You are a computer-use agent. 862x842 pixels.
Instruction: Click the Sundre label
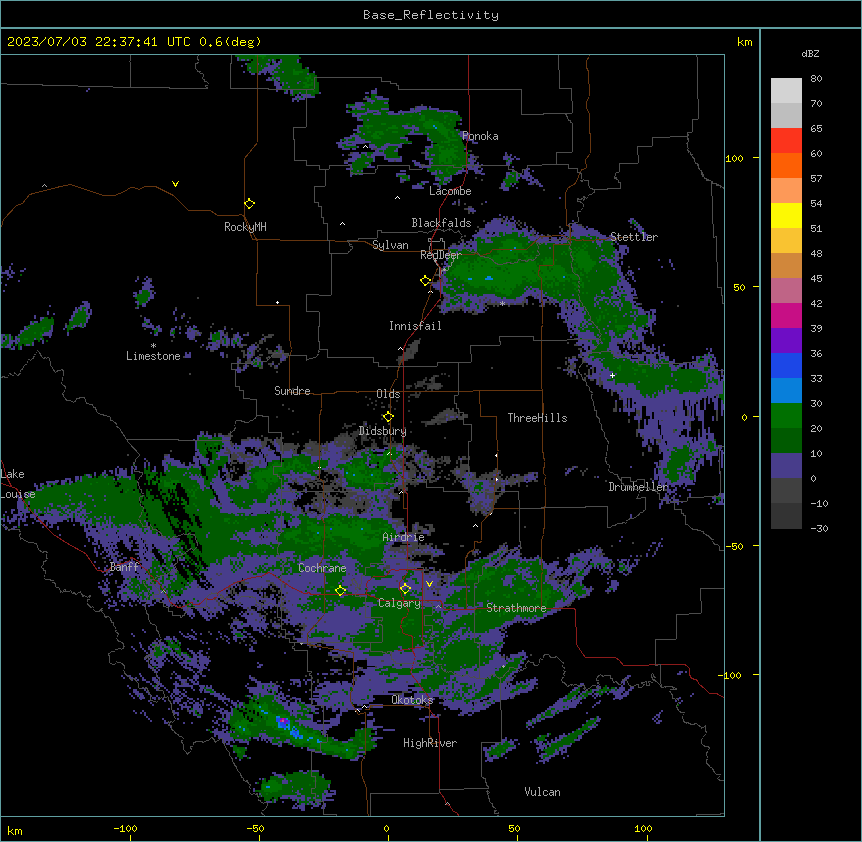[292, 391]
